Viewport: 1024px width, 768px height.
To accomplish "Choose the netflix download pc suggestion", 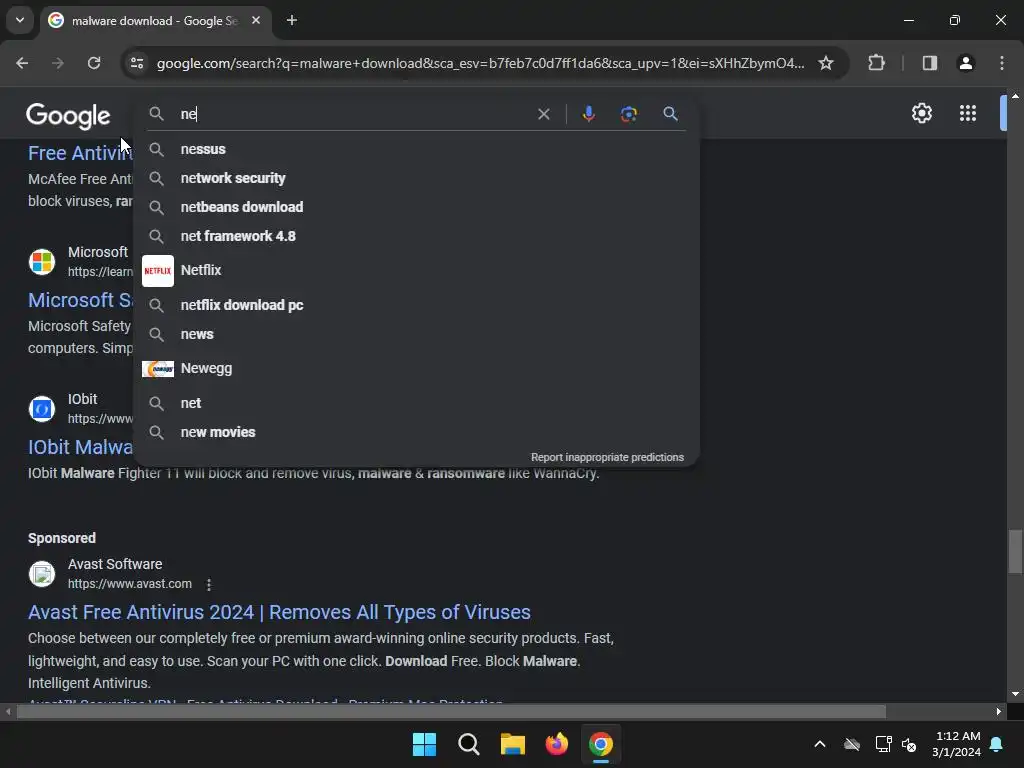I will pos(417,305).
